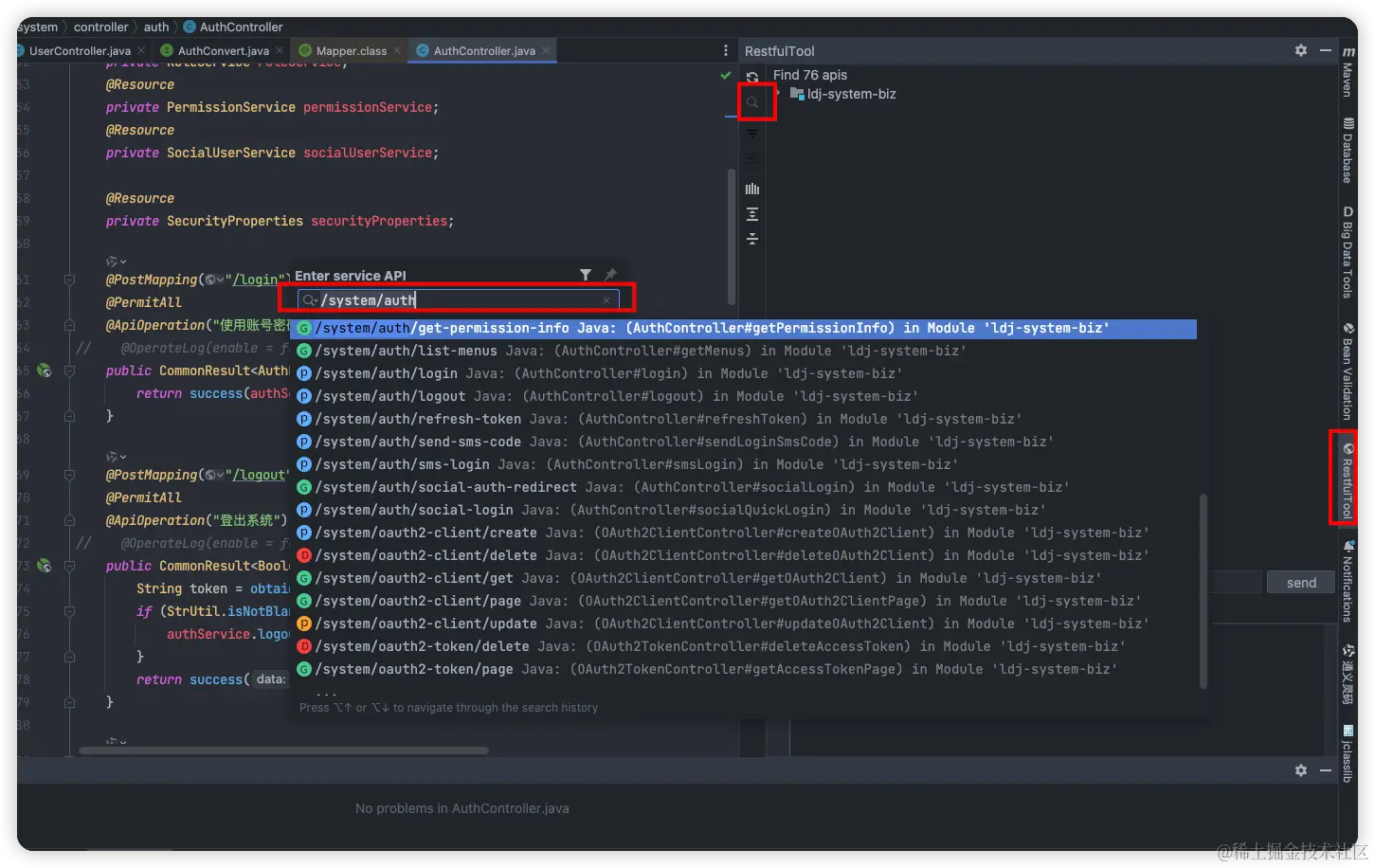This screenshot has width=1375, height=868.
Task: Open editor tabs more-options menu
Action: point(726,50)
